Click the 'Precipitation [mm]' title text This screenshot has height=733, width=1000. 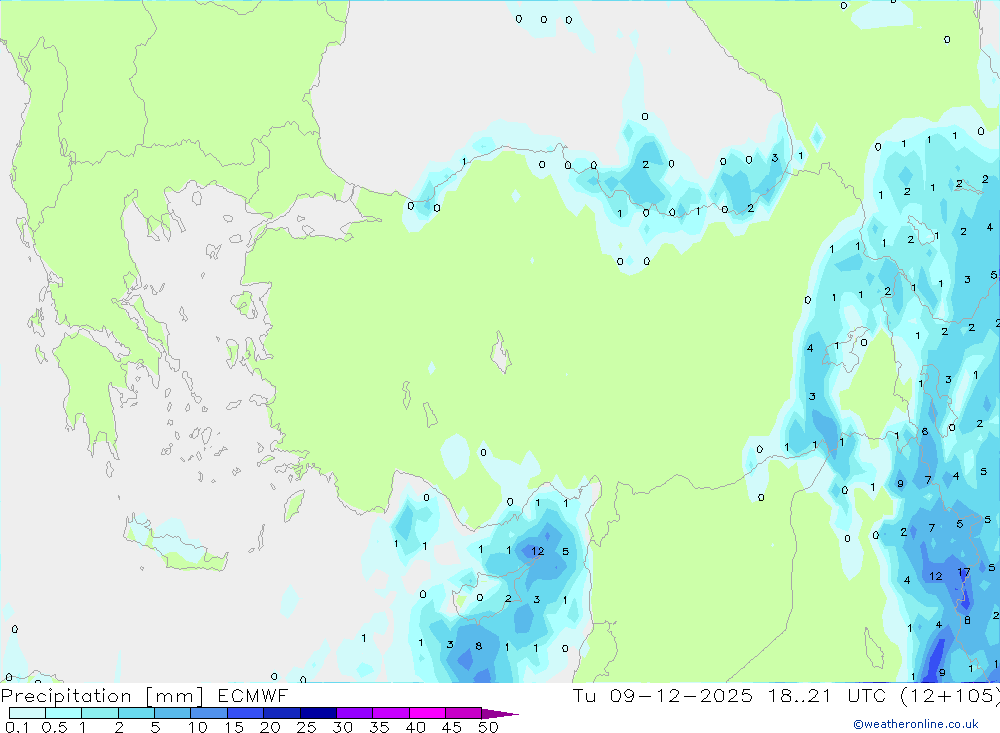[x=102, y=696]
